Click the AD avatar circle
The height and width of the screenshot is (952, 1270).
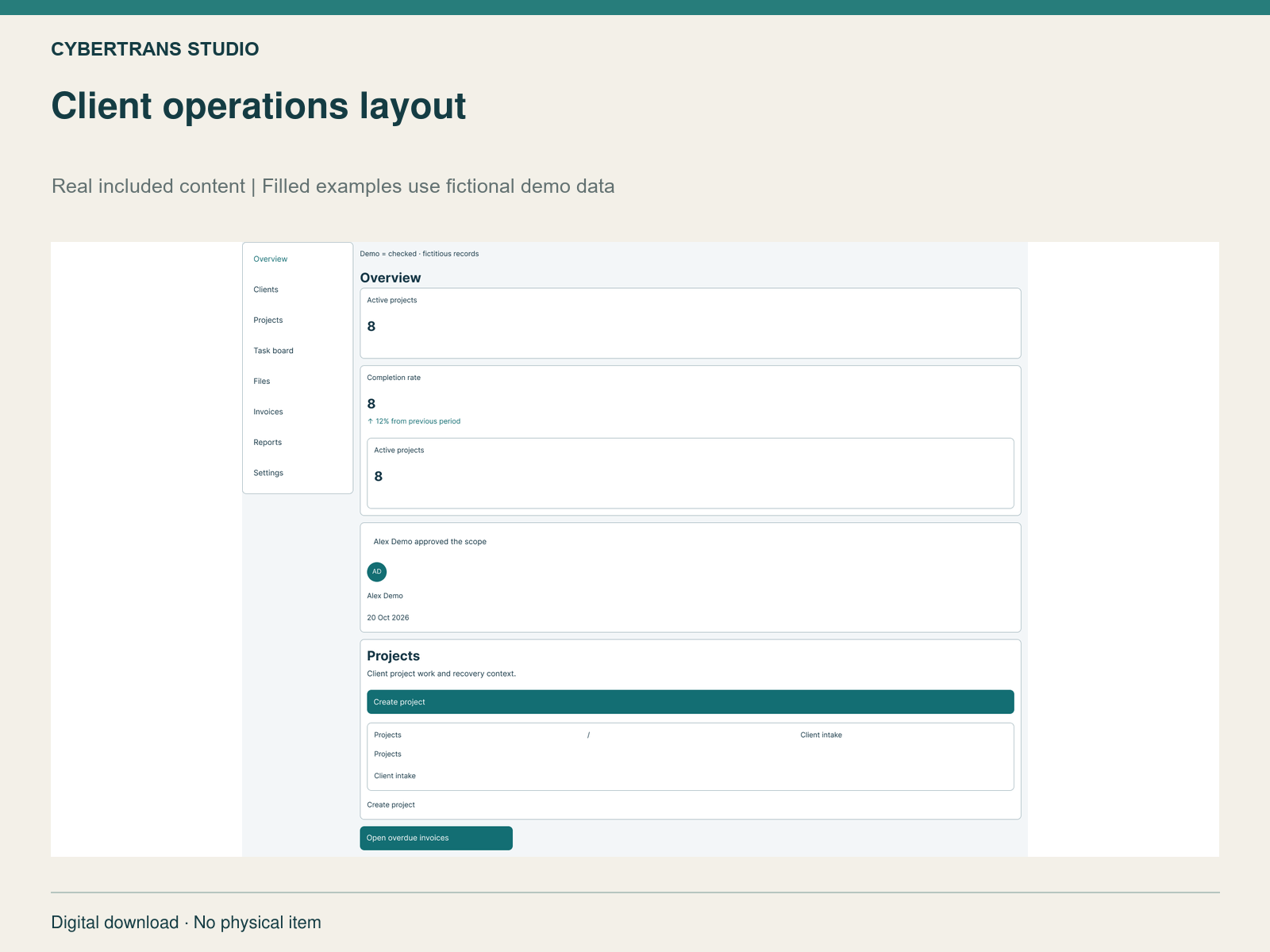pos(377,572)
